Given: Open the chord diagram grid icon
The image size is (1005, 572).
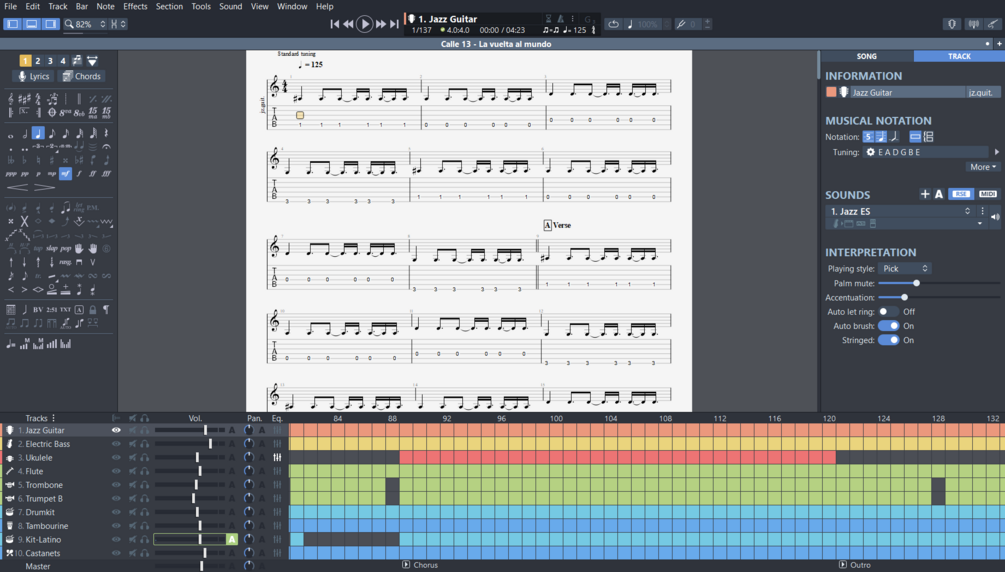Looking at the screenshot, I should [x=11, y=310].
